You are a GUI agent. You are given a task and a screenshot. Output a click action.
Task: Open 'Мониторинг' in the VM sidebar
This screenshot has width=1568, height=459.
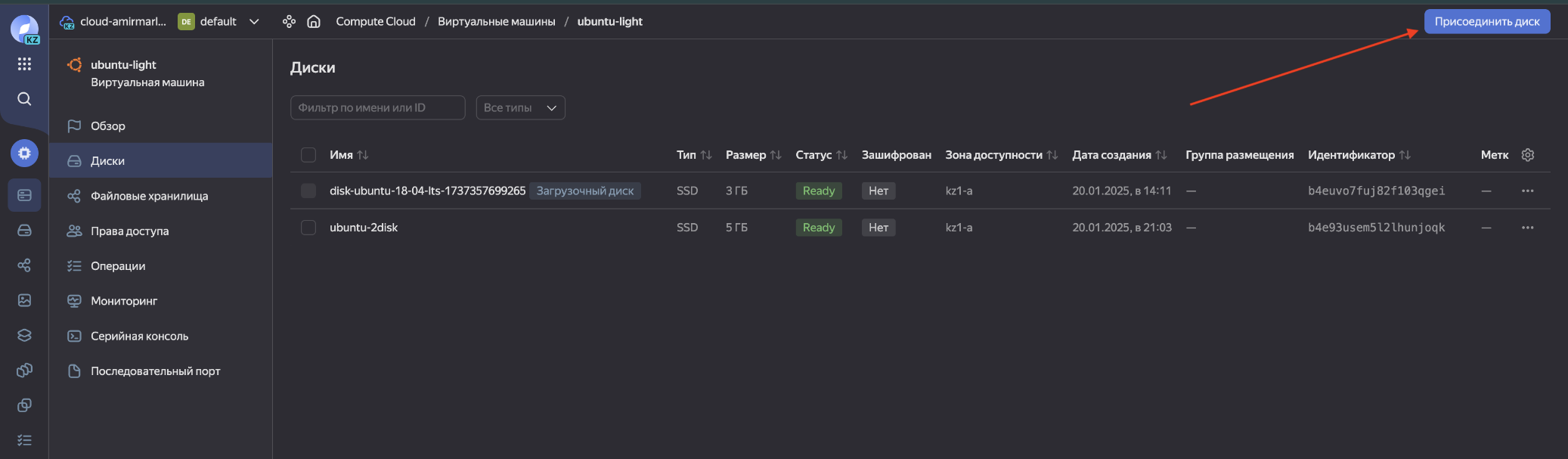(x=124, y=301)
